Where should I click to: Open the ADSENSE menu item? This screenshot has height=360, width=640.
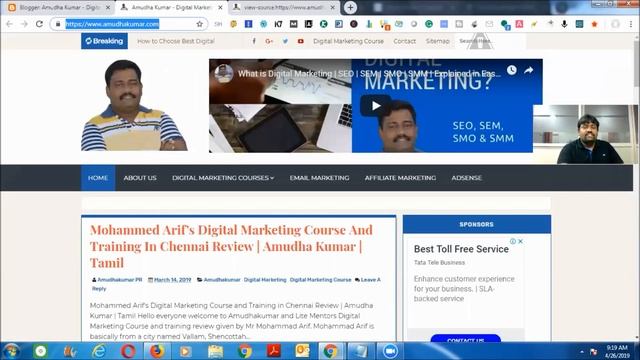(467, 178)
